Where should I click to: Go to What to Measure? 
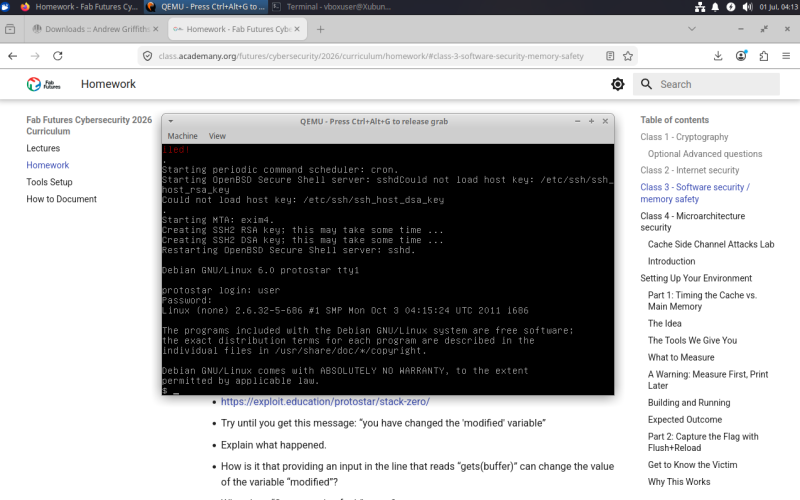coord(681,357)
